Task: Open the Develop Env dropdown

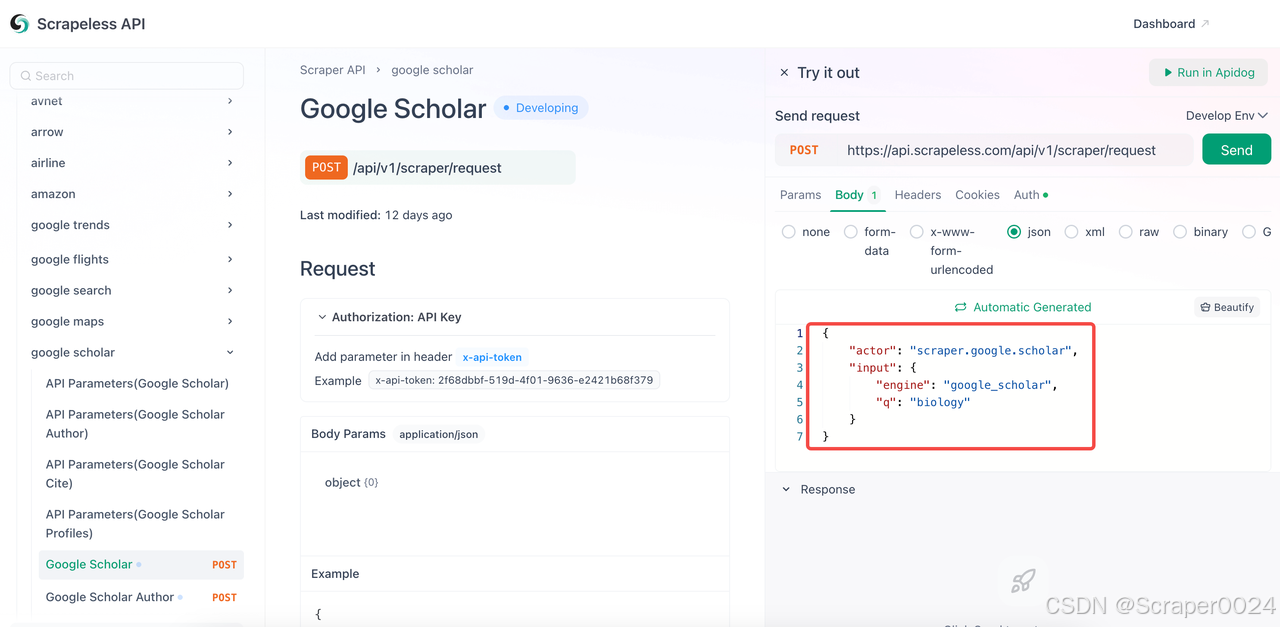Action: (1226, 116)
